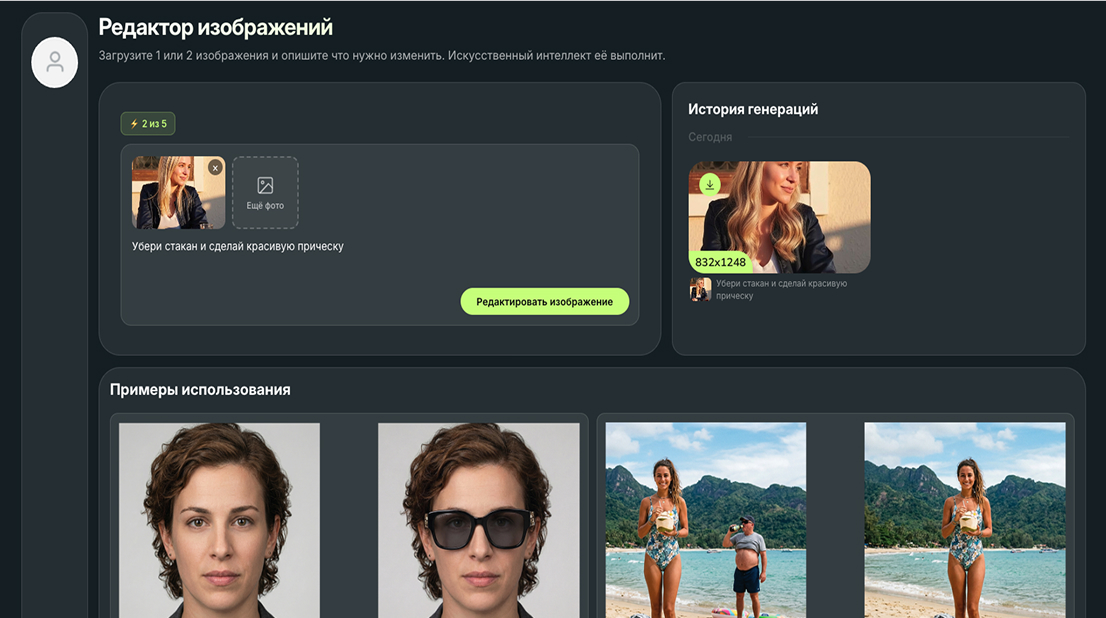This screenshot has width=1106, height=618.
Task: Open the generated result image in history
Action: click(790, 215)
